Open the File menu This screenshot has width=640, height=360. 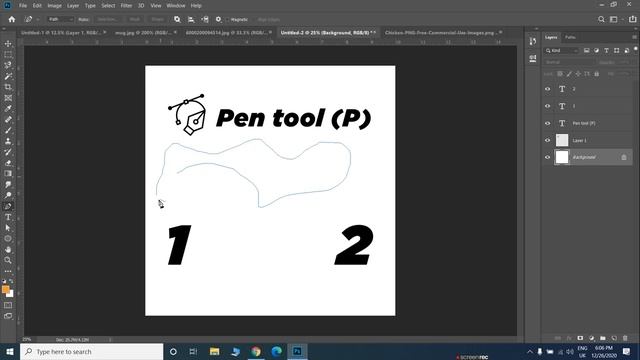coord(23,6)
